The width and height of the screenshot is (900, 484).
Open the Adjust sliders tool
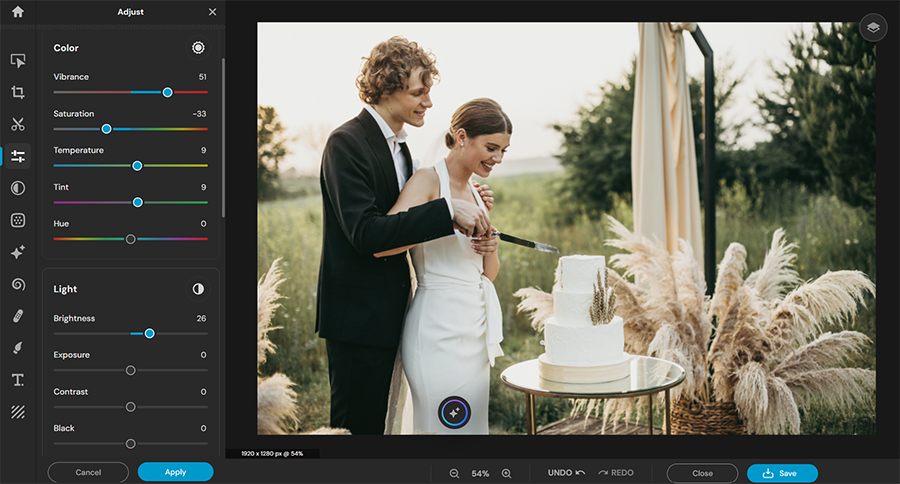pyautogui.click(x=18, y=156)
